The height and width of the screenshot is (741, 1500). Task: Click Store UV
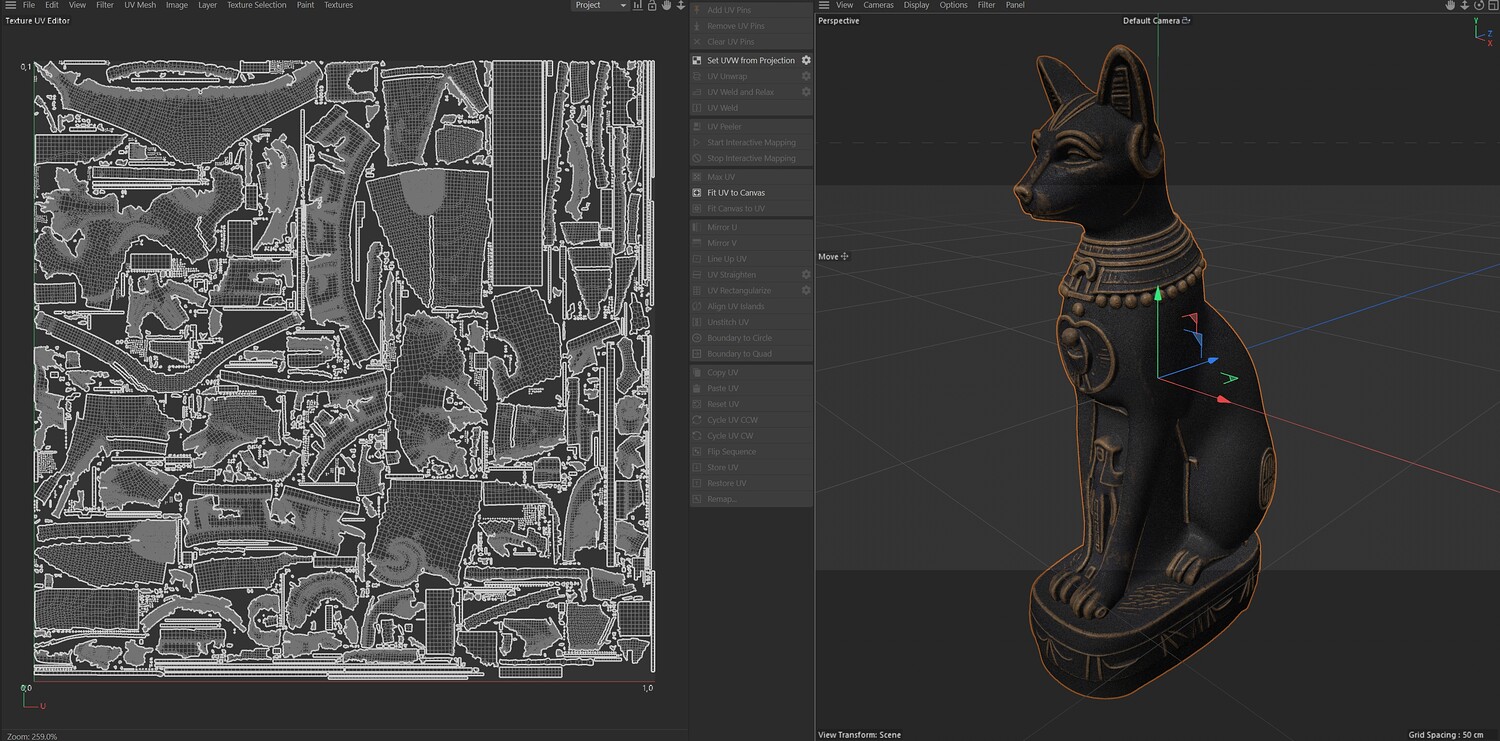pyautogui.click(x=722, y=468)
